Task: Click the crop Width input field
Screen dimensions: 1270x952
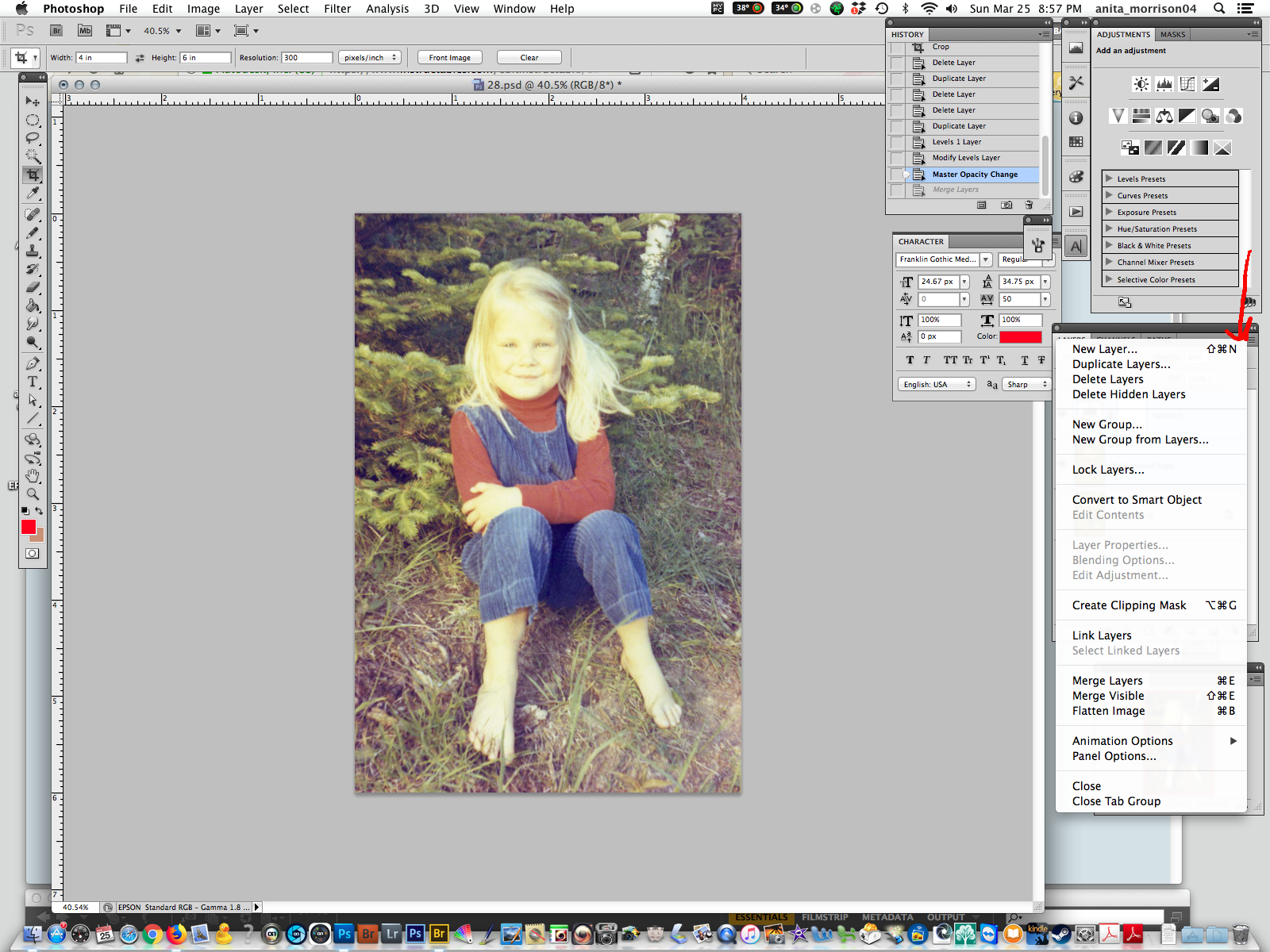Action: pos(102,57)
